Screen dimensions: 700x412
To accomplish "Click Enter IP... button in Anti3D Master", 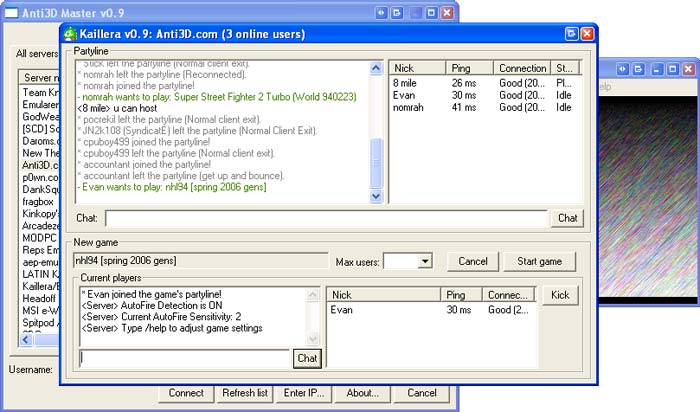I will (x=304, y=393).
